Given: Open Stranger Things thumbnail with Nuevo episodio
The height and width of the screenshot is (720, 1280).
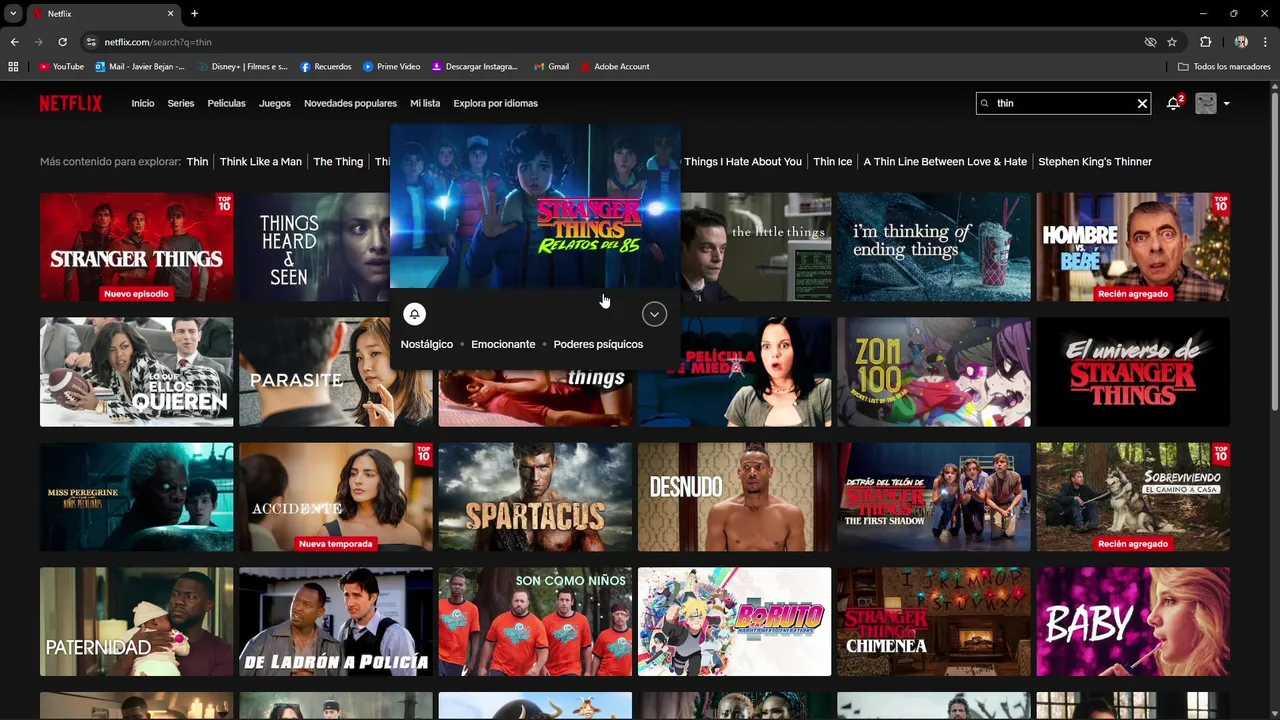Looking at the screenshot, I should pyautogui.click(x=137, y=247).
